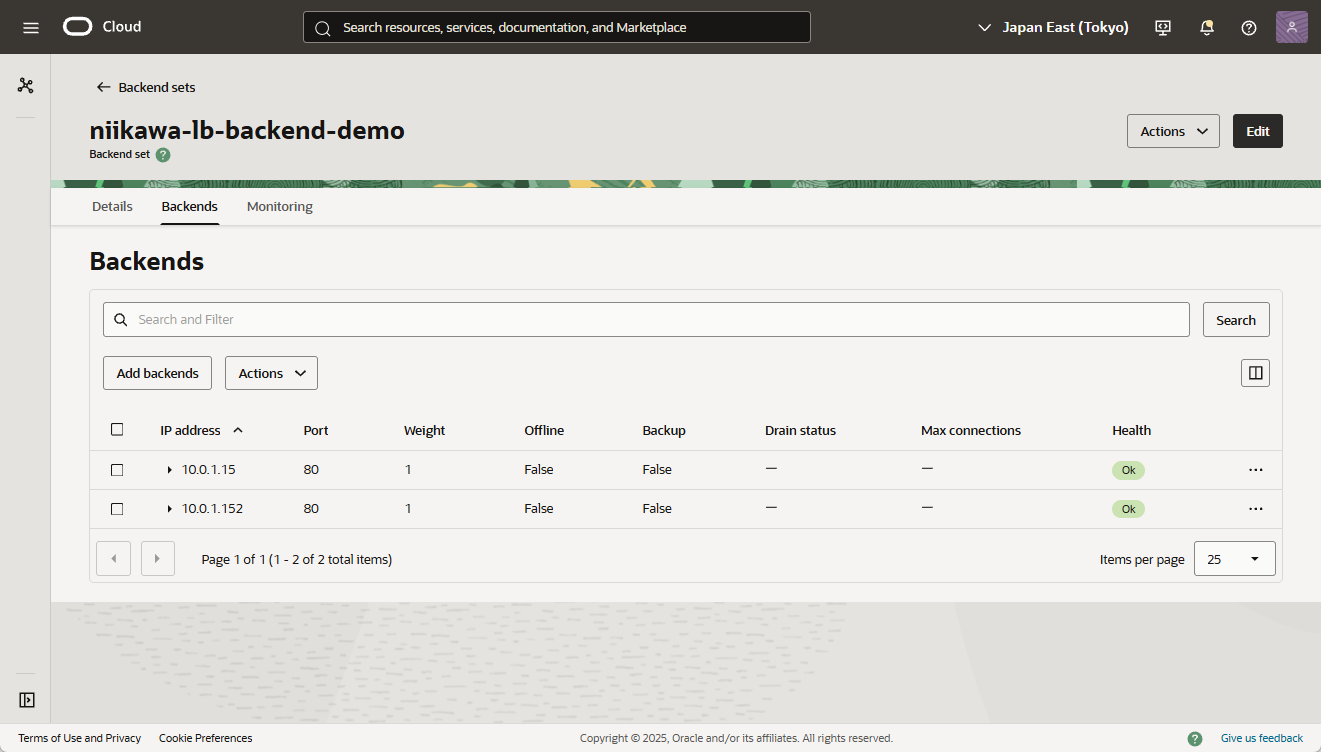Expand the row for IP 10.0.1.152

169,509
